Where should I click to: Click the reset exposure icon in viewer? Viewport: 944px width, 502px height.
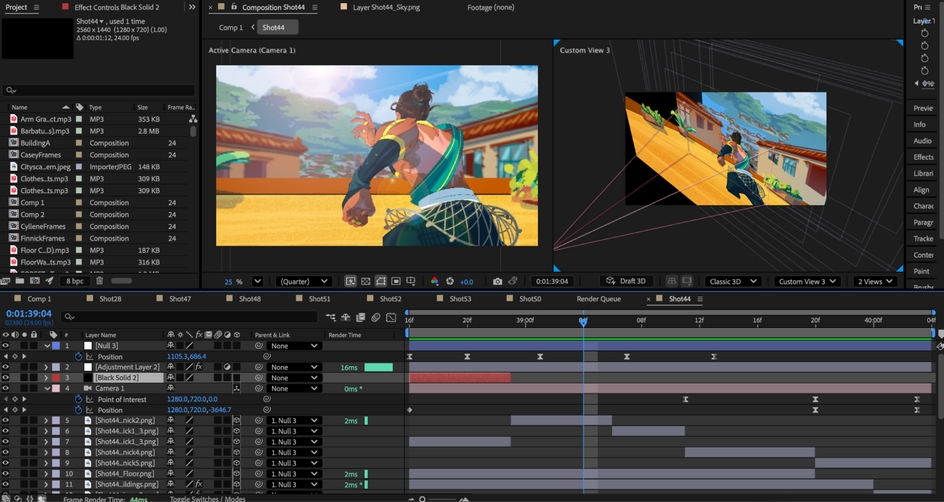[x=450, y=281]
